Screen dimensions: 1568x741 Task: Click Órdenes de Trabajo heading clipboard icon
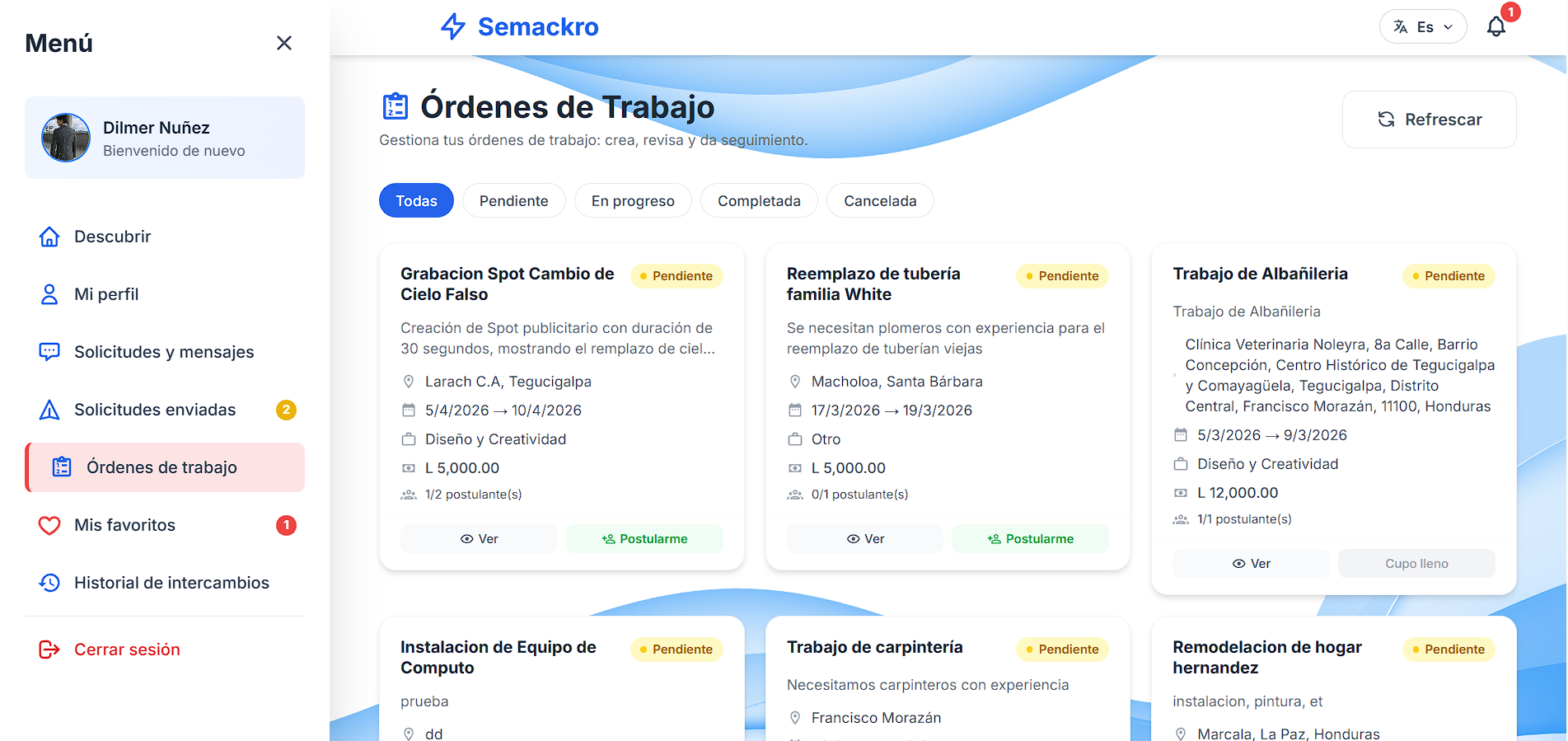click(x=396, y=106)
